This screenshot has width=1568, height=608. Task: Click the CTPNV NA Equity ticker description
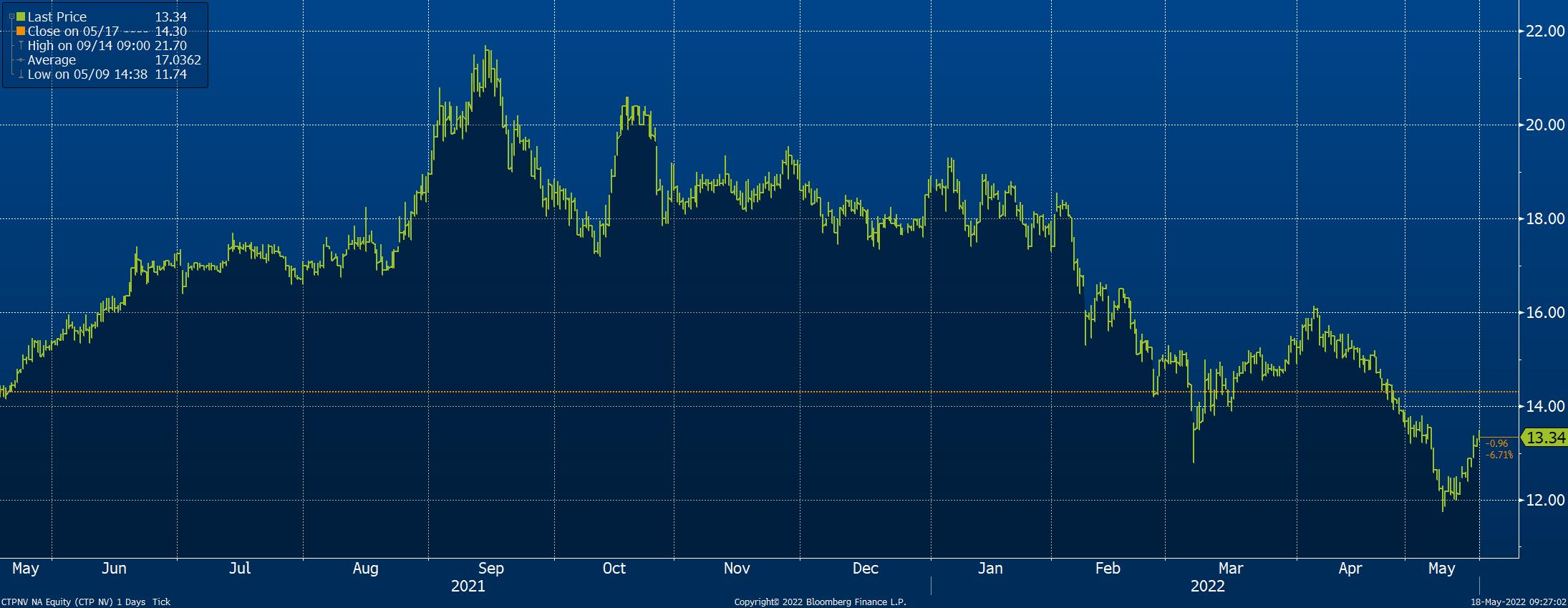click(86, 602)
